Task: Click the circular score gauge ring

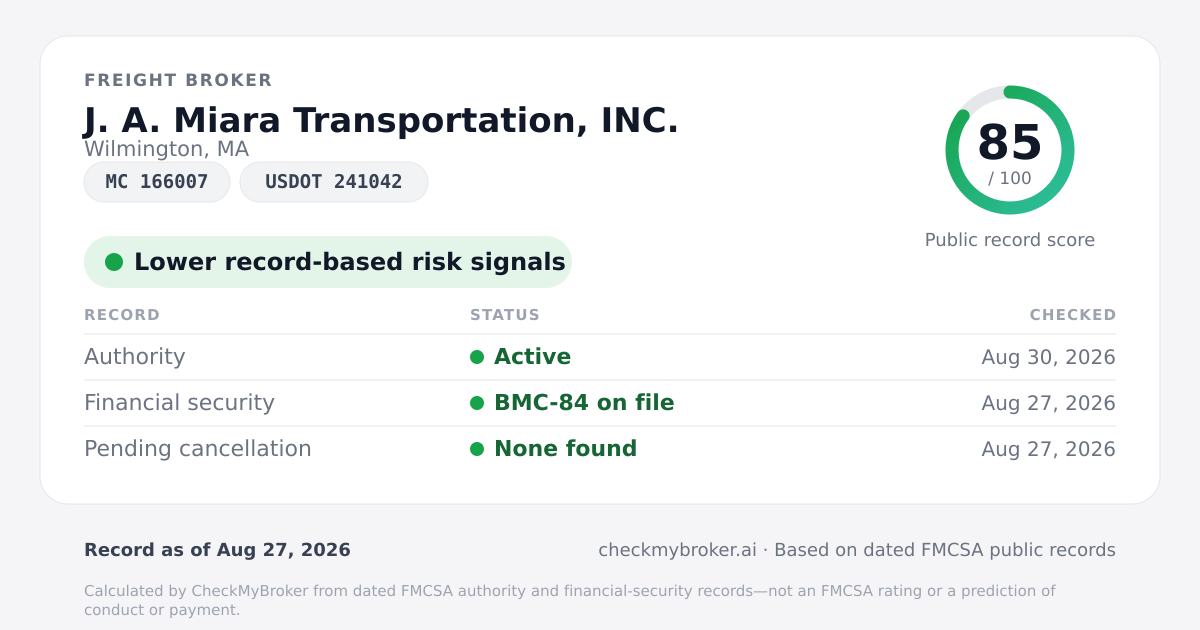Action: 1010,150
